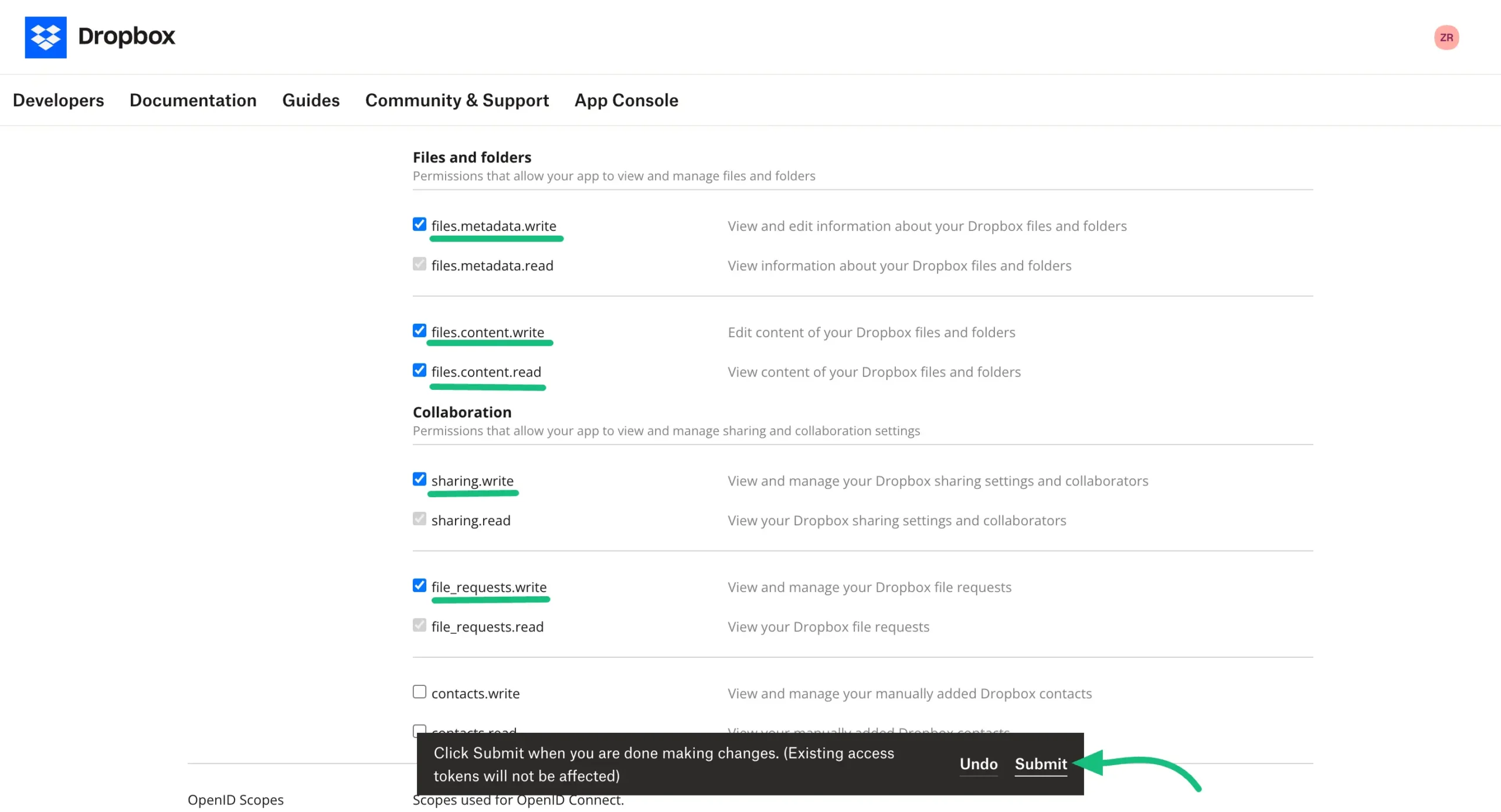The image size is (1501, 812).
Task: Open the ZR account avatar menu
Action: [x=1446, y=37]
